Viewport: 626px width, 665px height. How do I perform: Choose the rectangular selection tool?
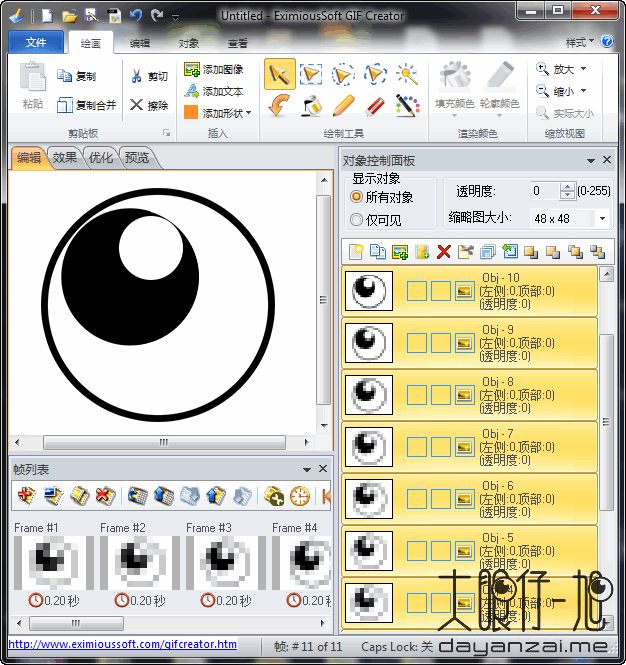pyautogui.click(x=310, y=74)
